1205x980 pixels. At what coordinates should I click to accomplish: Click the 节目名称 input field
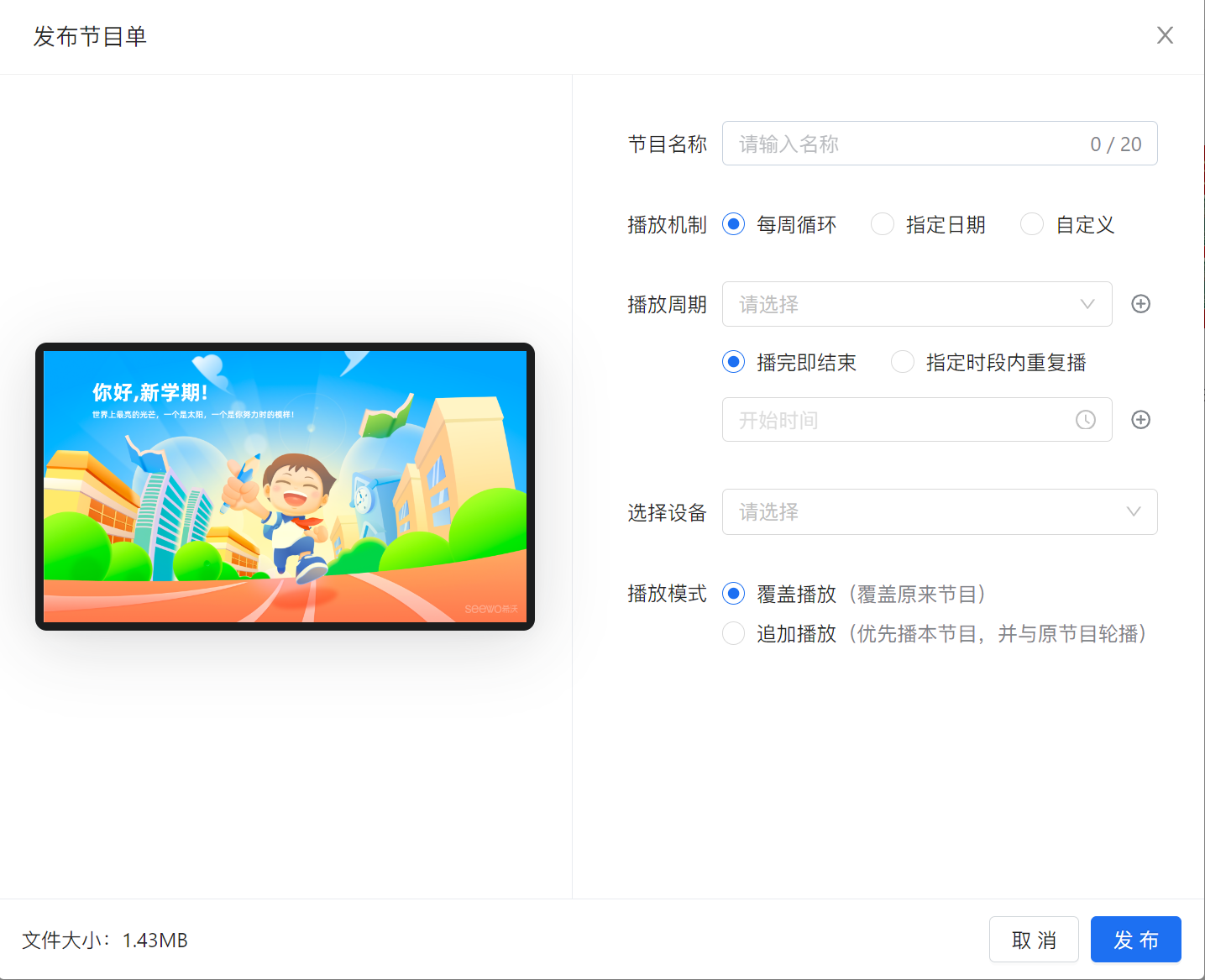[x=940, y=144]
